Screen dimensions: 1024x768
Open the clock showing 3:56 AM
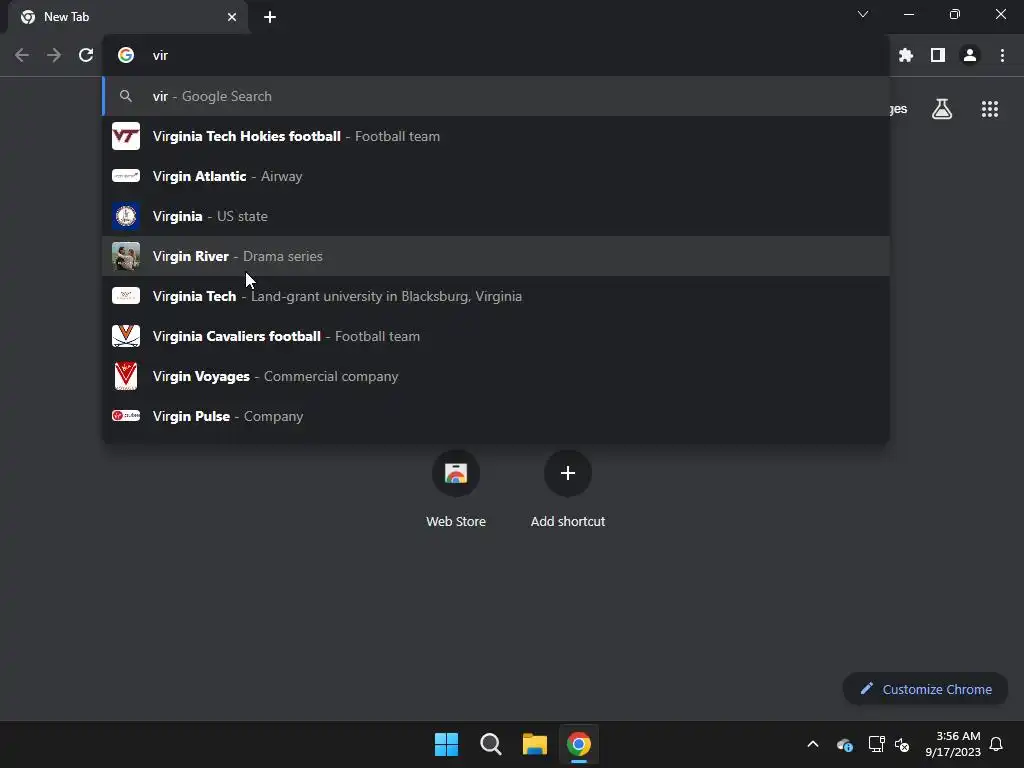tap(953, 744)
